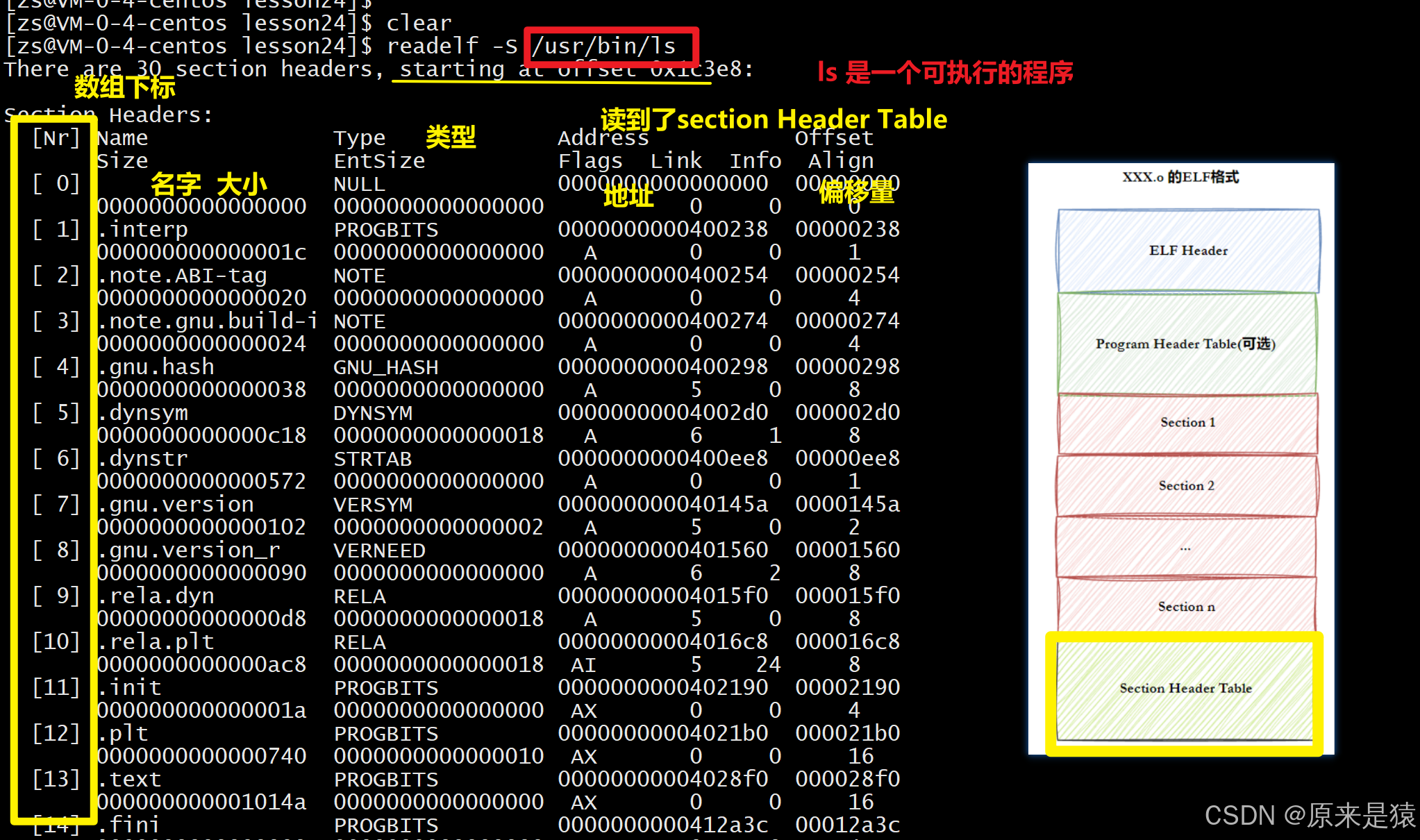Click the VERNEED type entry
Screen dimensions: 1420x840
point(379,551)
